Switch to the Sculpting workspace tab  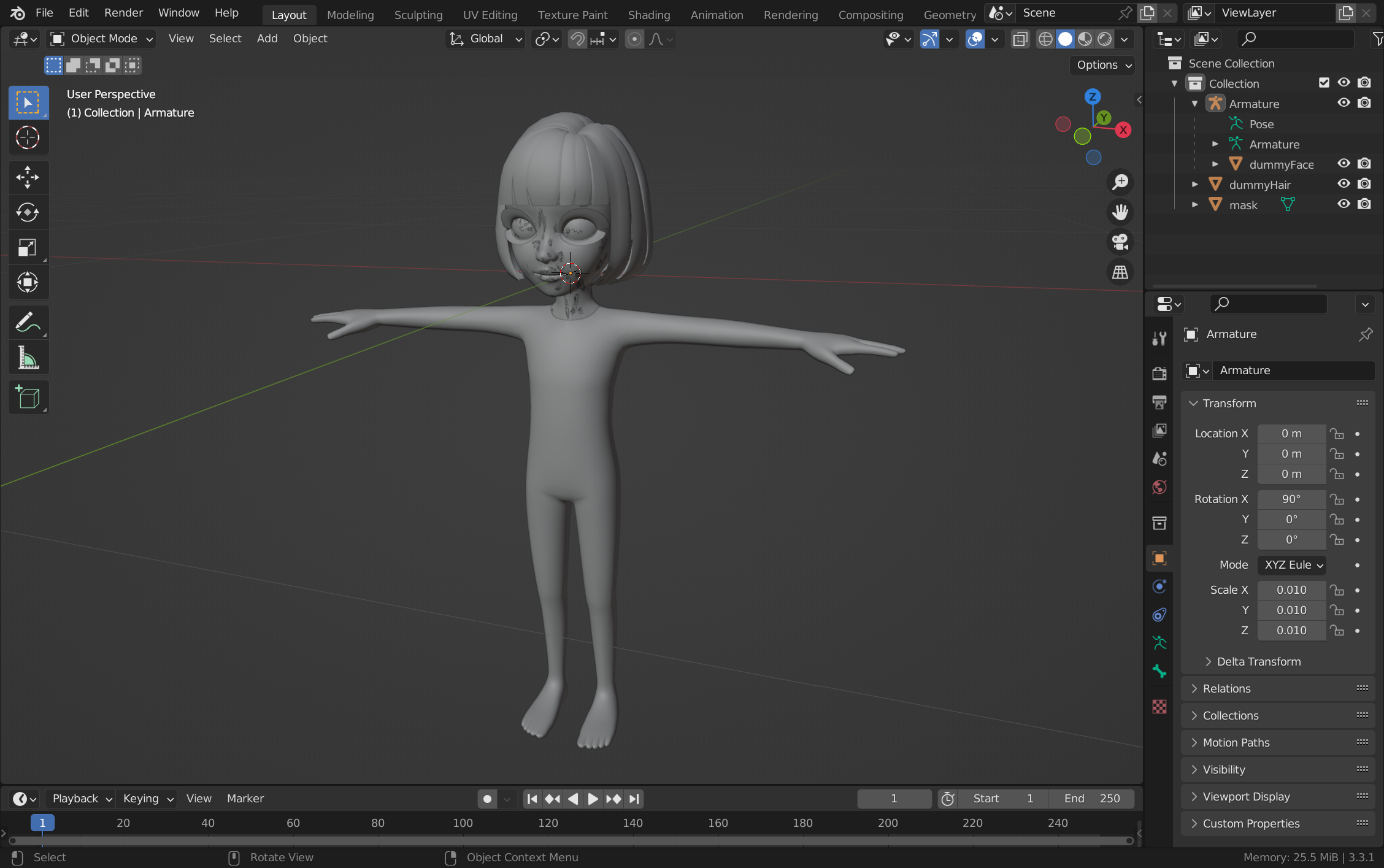418,15
